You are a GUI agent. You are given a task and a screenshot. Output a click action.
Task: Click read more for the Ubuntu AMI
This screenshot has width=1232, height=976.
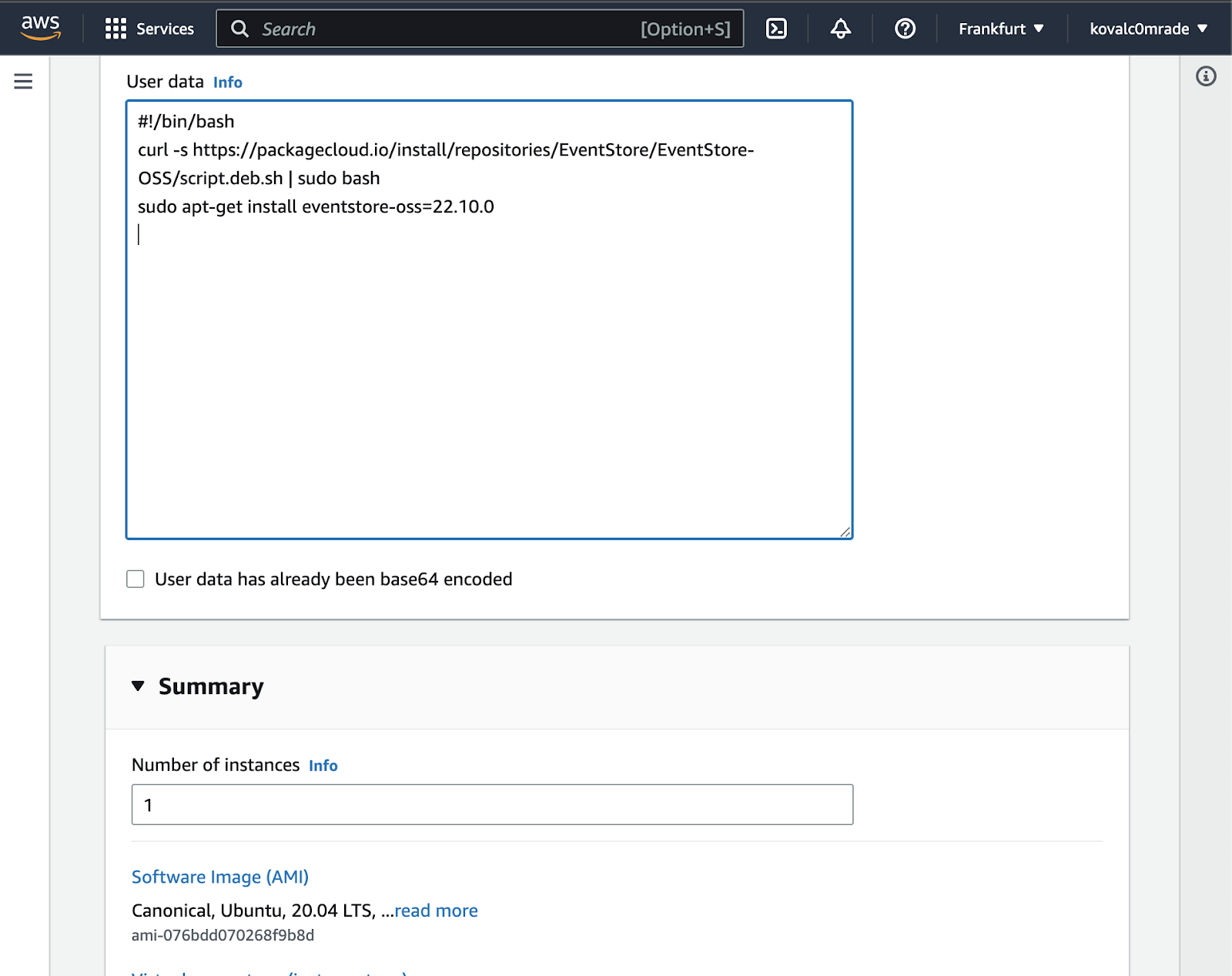(x=436, y=911)
